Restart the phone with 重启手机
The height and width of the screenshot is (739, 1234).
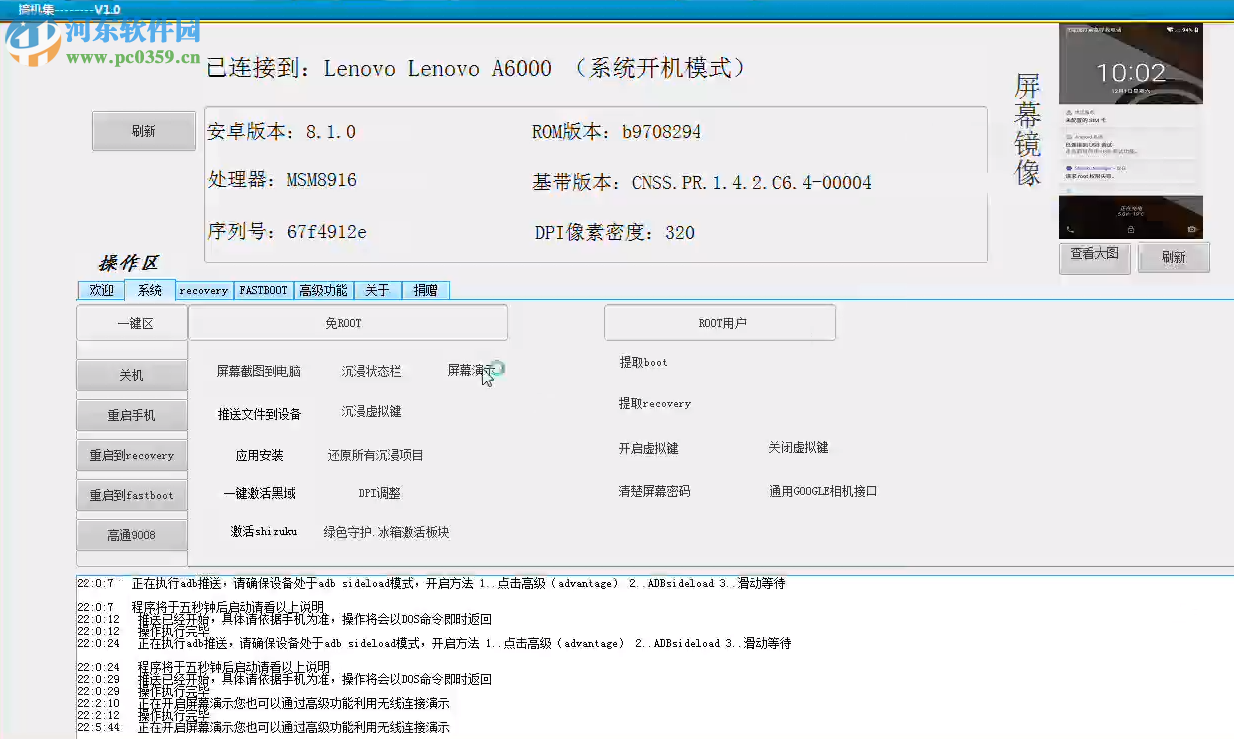tap(131, 415)
